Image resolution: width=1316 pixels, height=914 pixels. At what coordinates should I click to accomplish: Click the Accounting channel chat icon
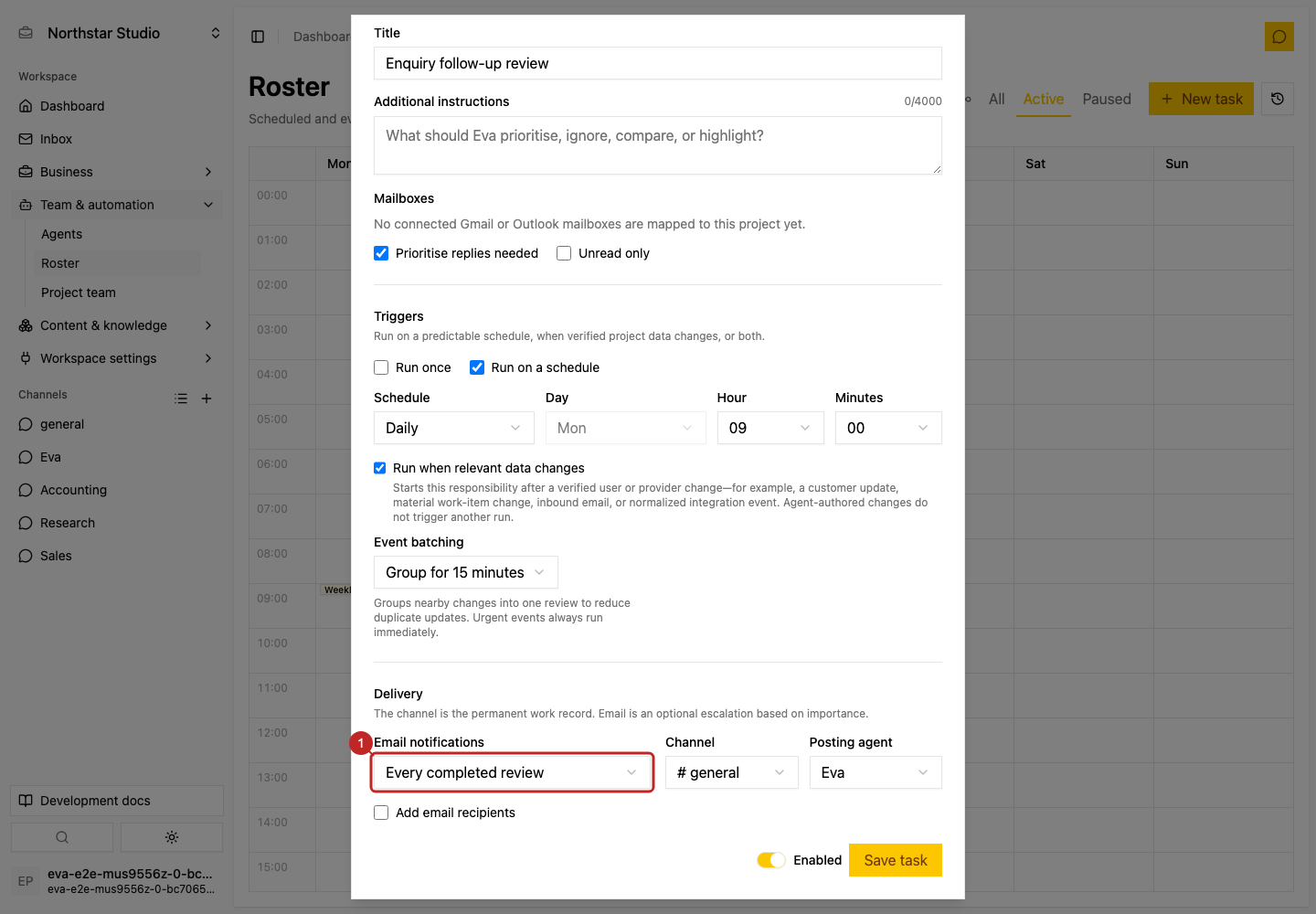(x=26, y=490)
